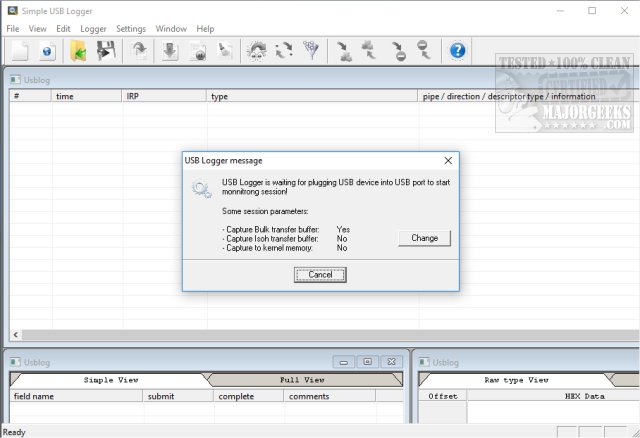Open a log with the folder icon

(78, 51)
